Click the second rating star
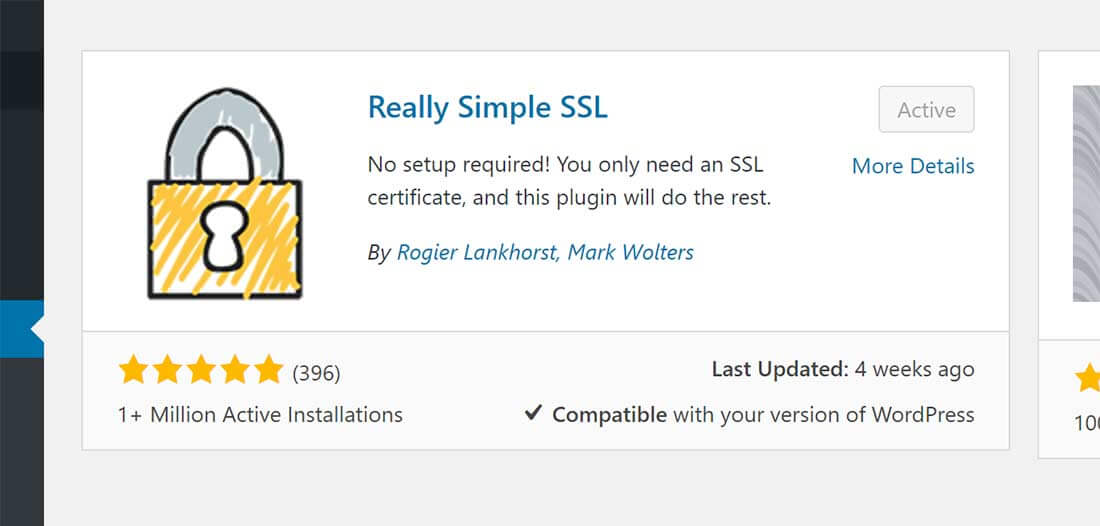The height and width of the screenshot is (526, 1100). 167,370
